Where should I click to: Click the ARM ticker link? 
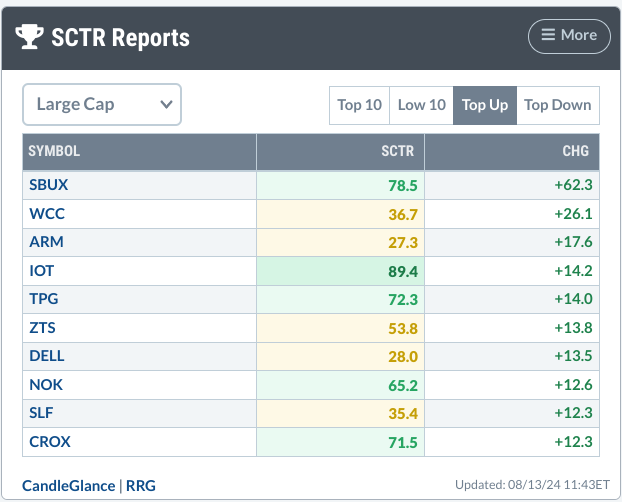point(46,242)
